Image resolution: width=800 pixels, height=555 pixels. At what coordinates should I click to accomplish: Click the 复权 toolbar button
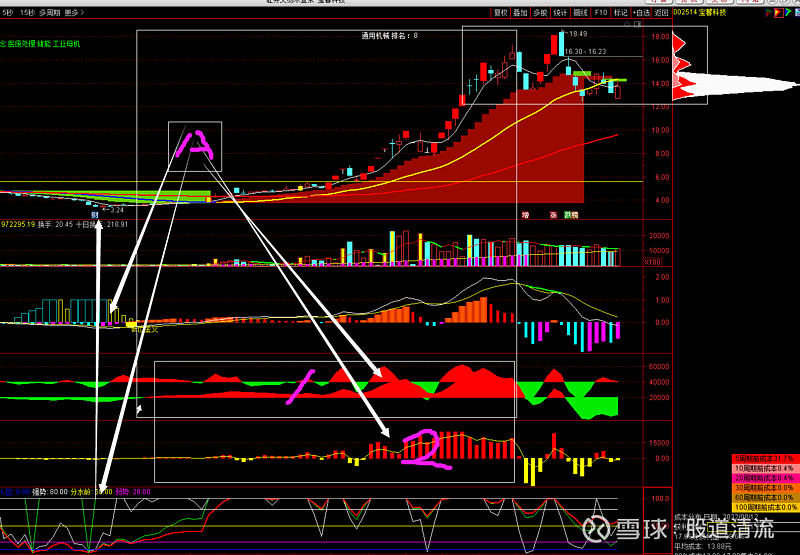click(x=502, y=13)
